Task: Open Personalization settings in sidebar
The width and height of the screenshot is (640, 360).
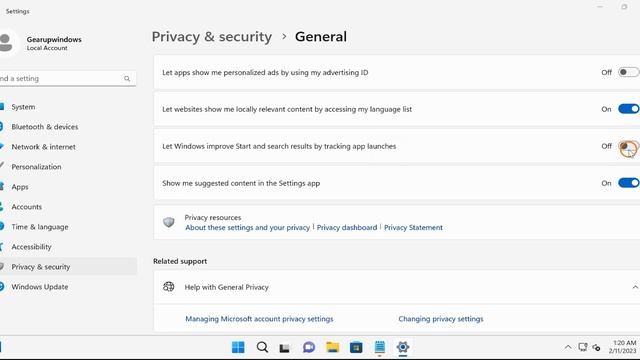Action: coord(36,167)
